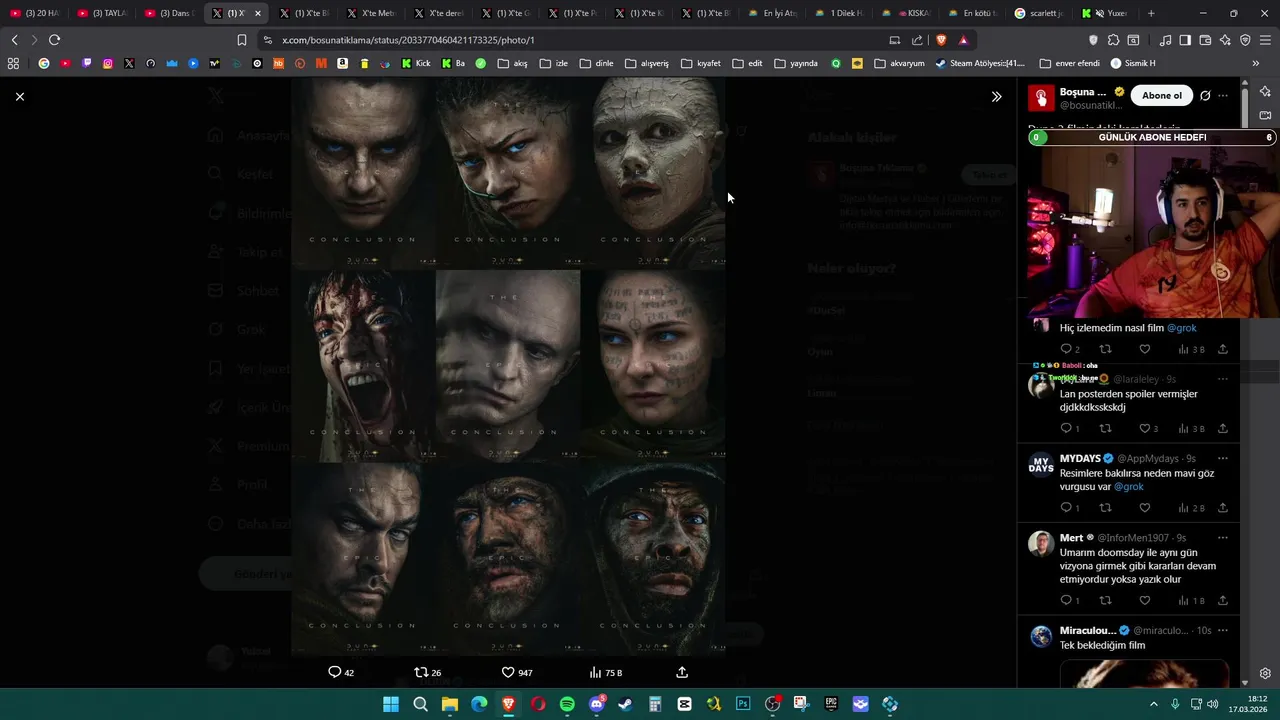Open the 'Steam Atölyesi' bookmark

980,63
